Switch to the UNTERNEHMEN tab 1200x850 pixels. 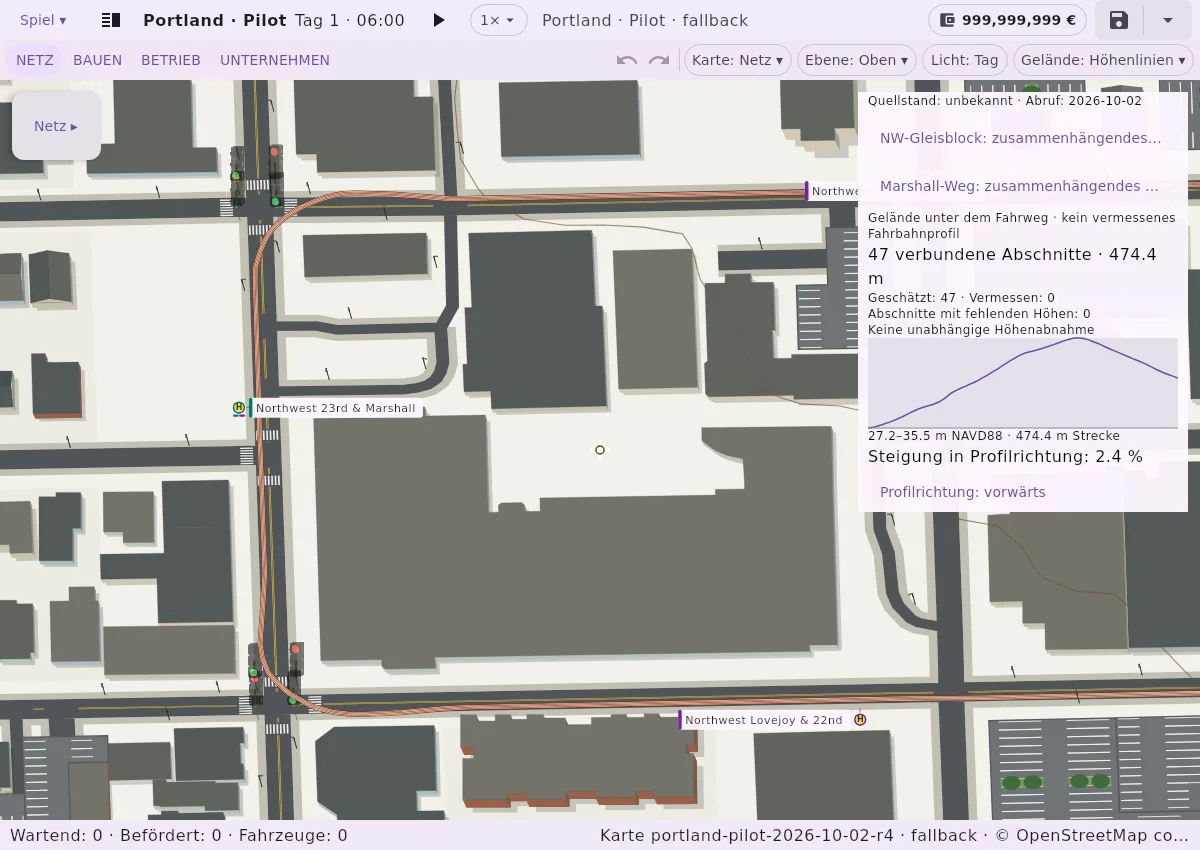(275, 60)
